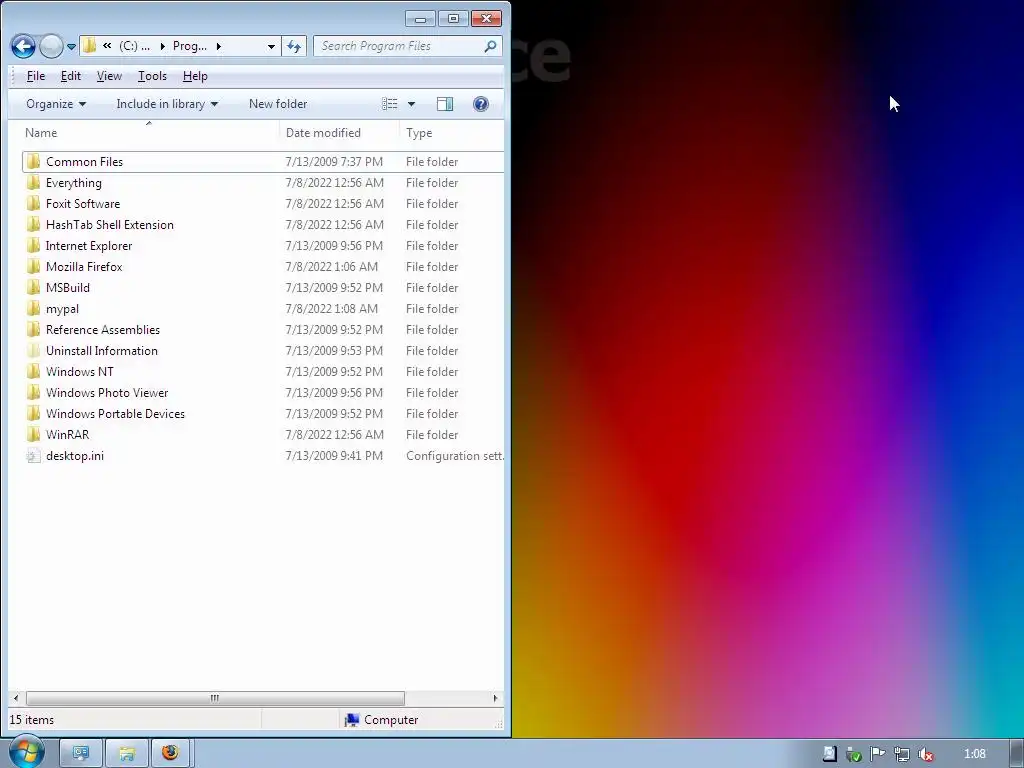Image resolution: width=1024 pixels, height=768 pixels.
Task: Click the '7/13/2009 7:37 PM' date cell
Action: click(x=334, y=161)
